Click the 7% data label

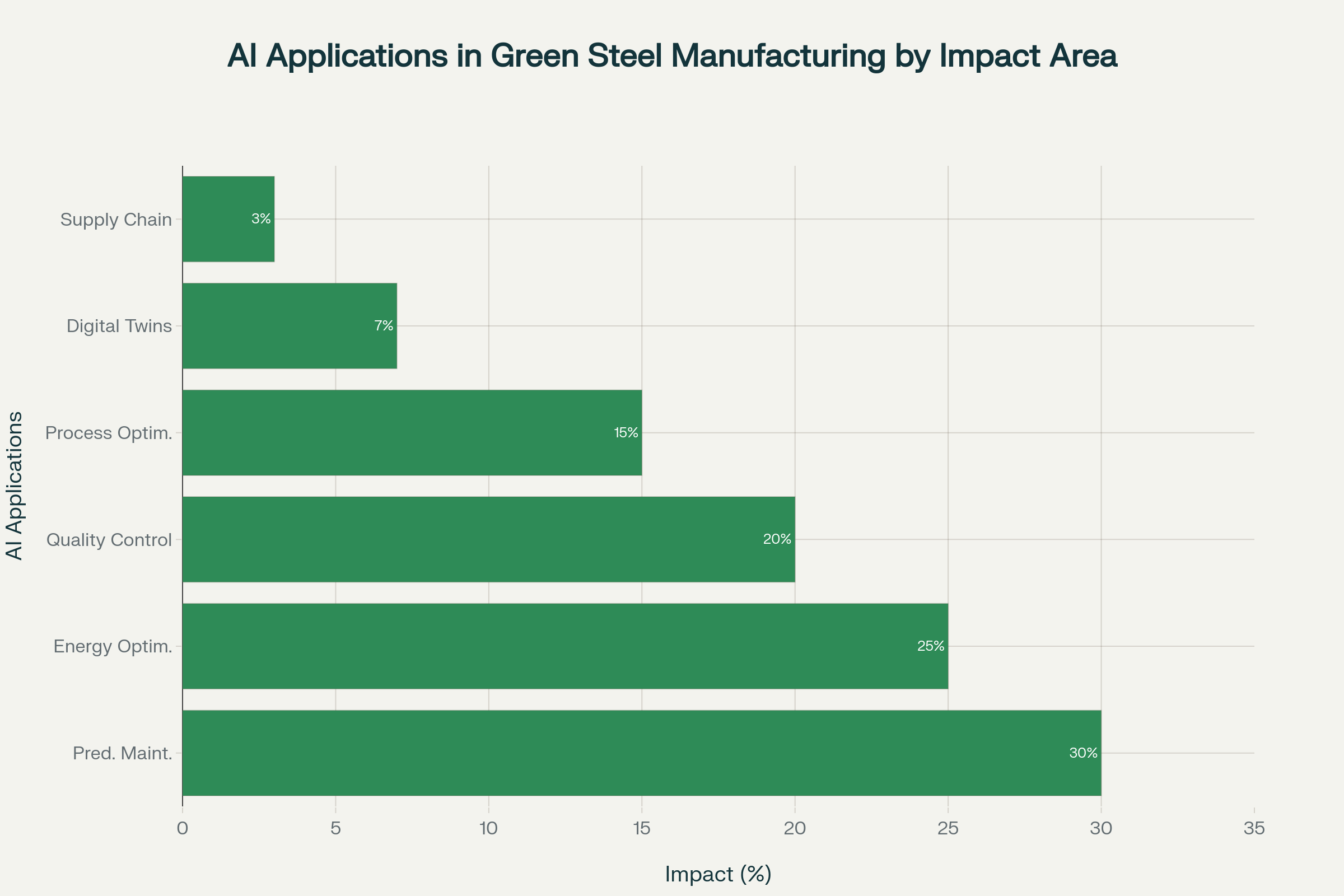pos(384,326)
